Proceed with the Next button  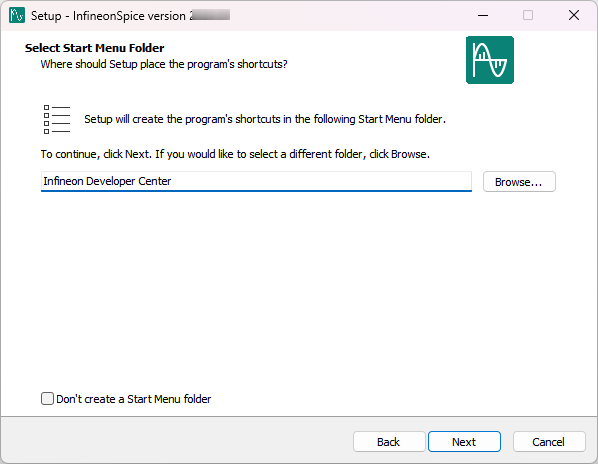click(x=464, y=442)
